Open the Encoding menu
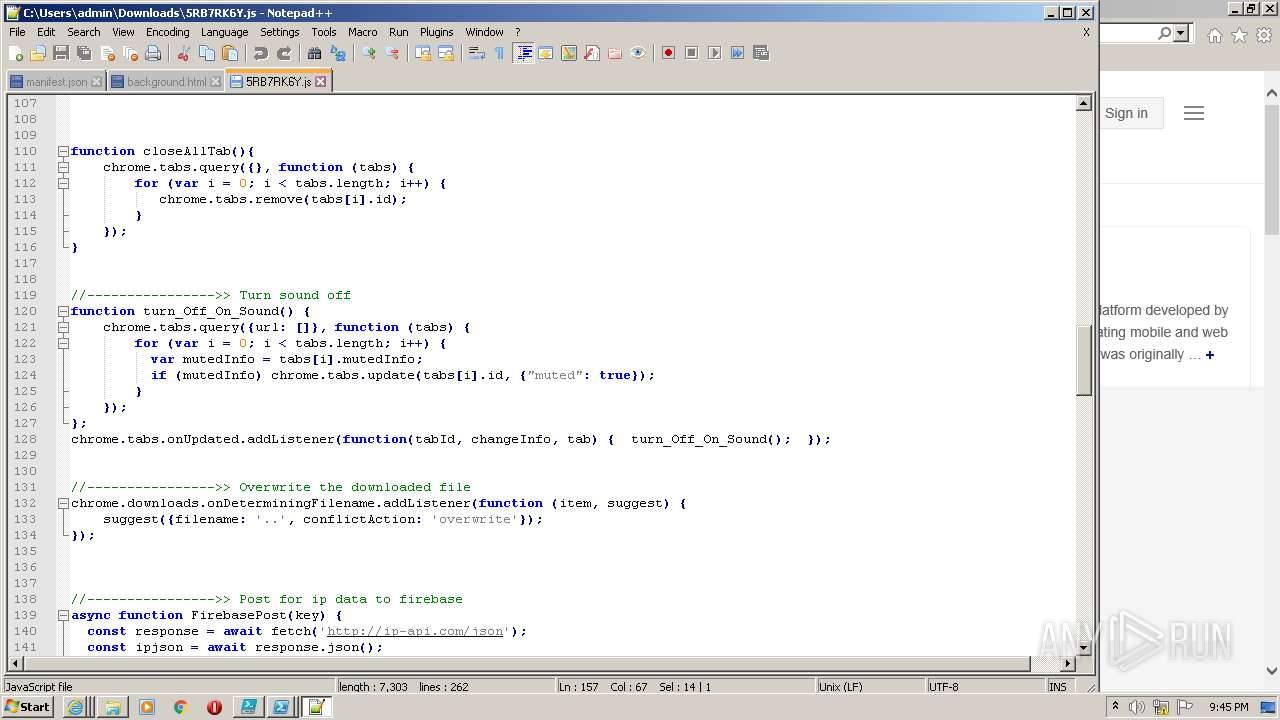1280x720 pixels. [167, 32]
